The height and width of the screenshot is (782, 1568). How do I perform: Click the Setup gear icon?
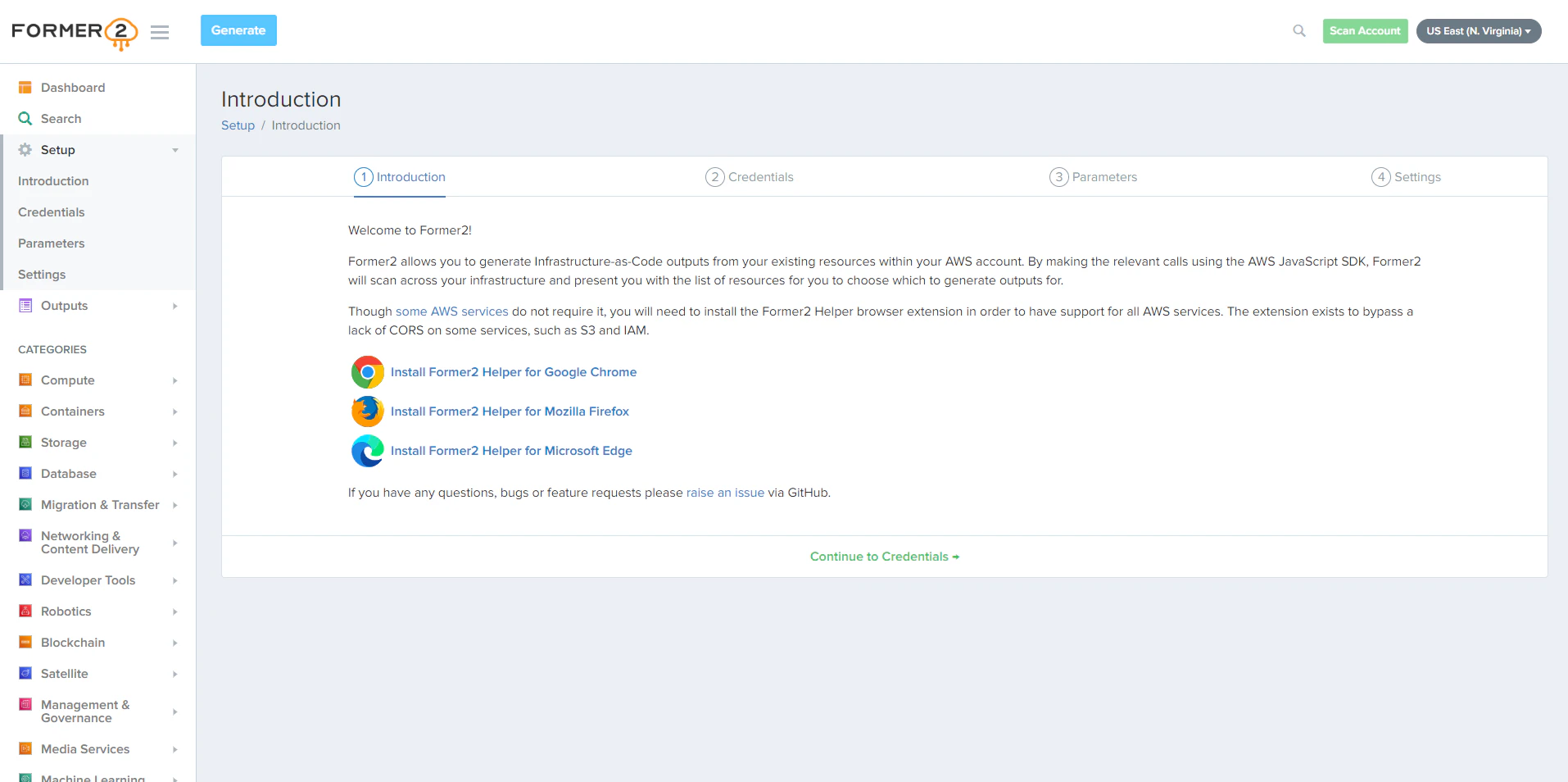[25, 150]
